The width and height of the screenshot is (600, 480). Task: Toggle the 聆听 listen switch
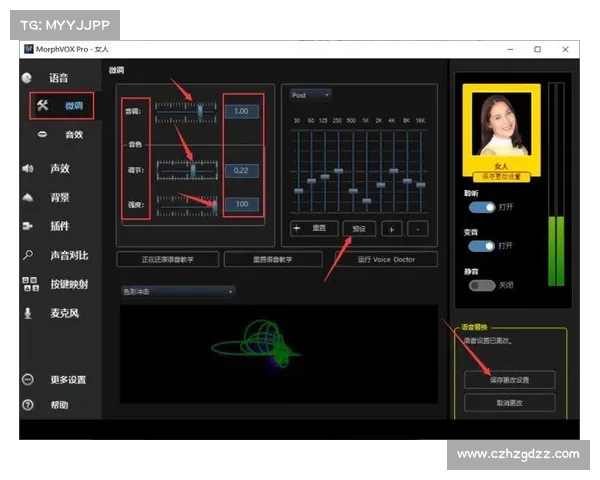pyautogui.click(x=482, y=207)
